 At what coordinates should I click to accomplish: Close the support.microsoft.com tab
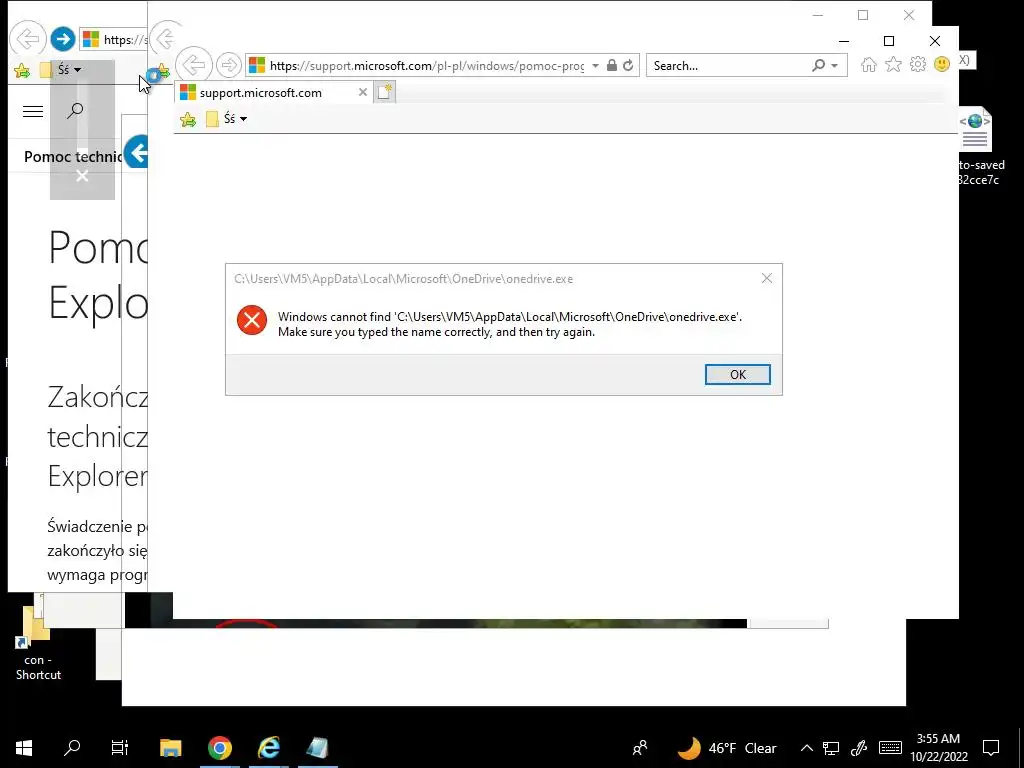click(x=362, y=93)
